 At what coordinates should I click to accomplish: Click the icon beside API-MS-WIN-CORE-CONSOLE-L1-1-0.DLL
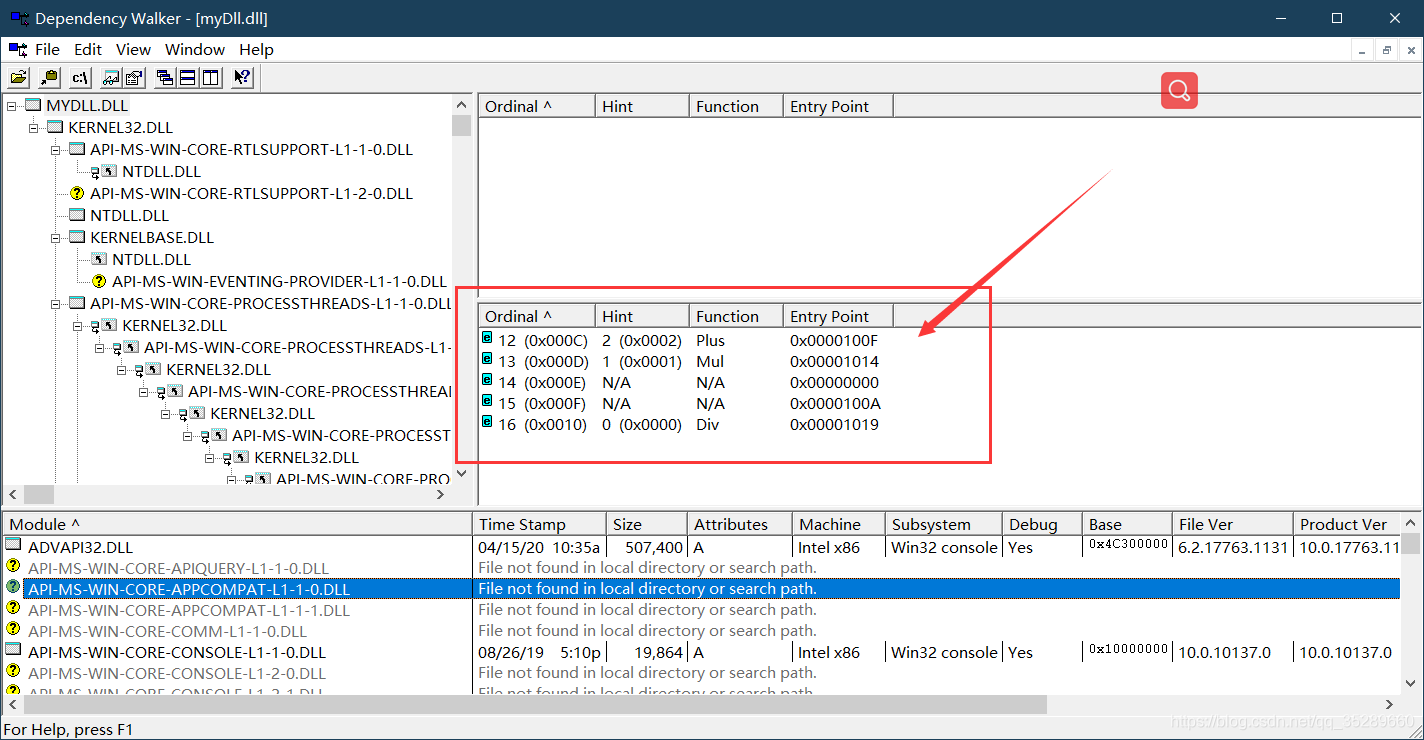[x=13, y=651]
